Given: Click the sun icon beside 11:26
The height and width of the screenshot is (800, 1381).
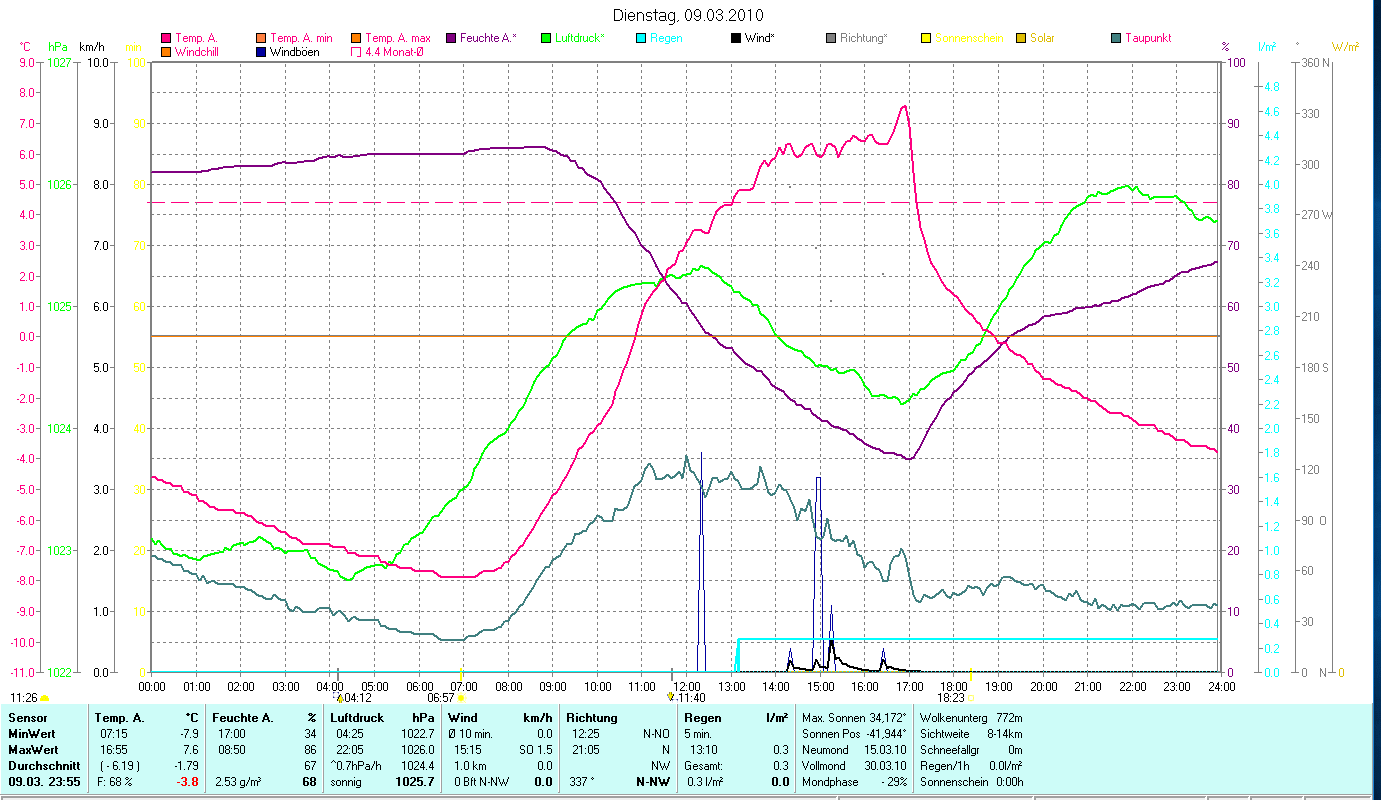Looking at the screenshot, I should (x=45, y=697).
